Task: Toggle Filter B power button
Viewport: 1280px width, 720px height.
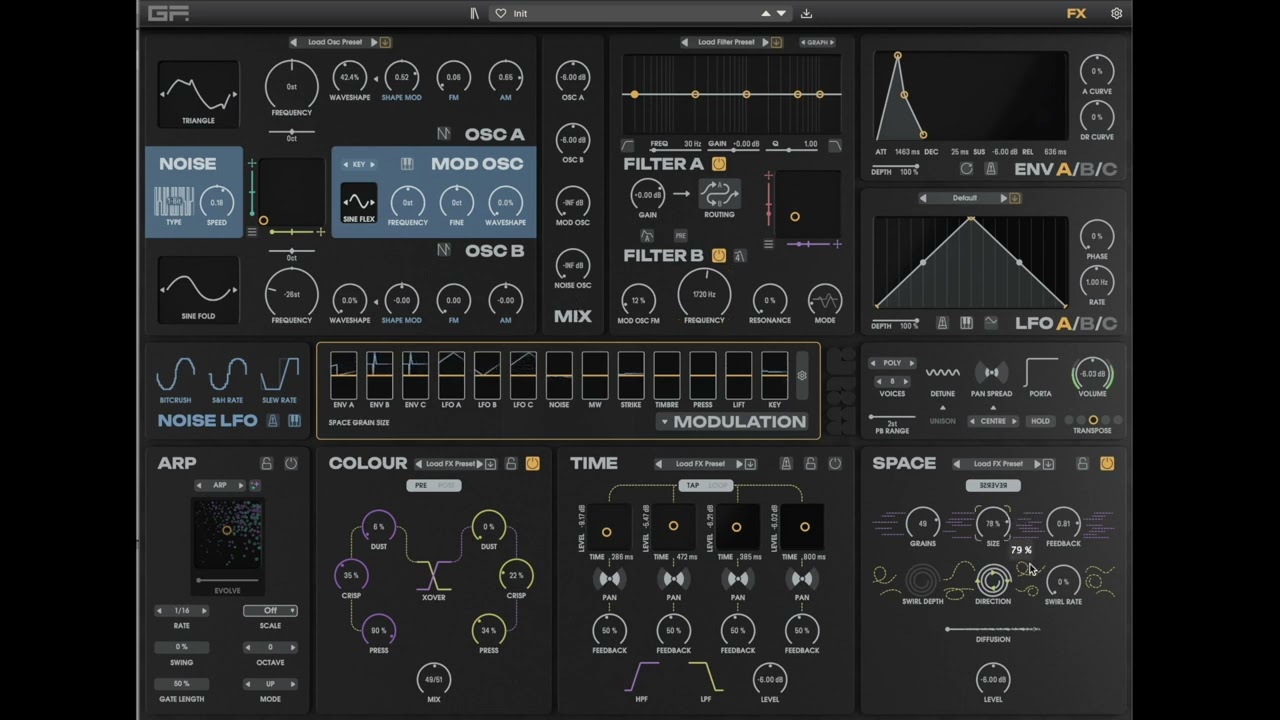Action: coord(718,256)
